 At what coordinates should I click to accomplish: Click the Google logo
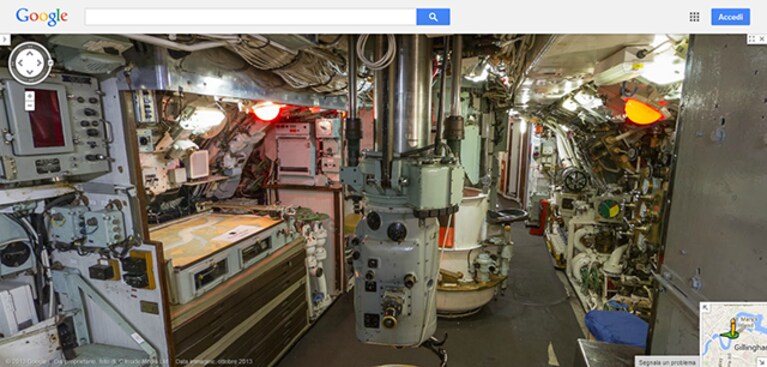[42, 17]
